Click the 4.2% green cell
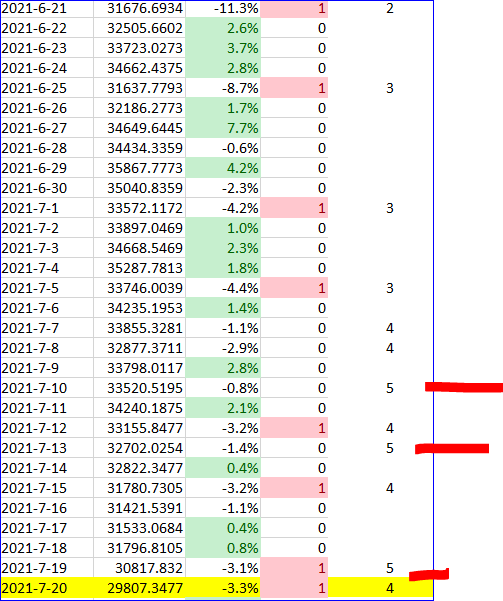This screenshot has width=503, height=601. [x=223, y=168]
